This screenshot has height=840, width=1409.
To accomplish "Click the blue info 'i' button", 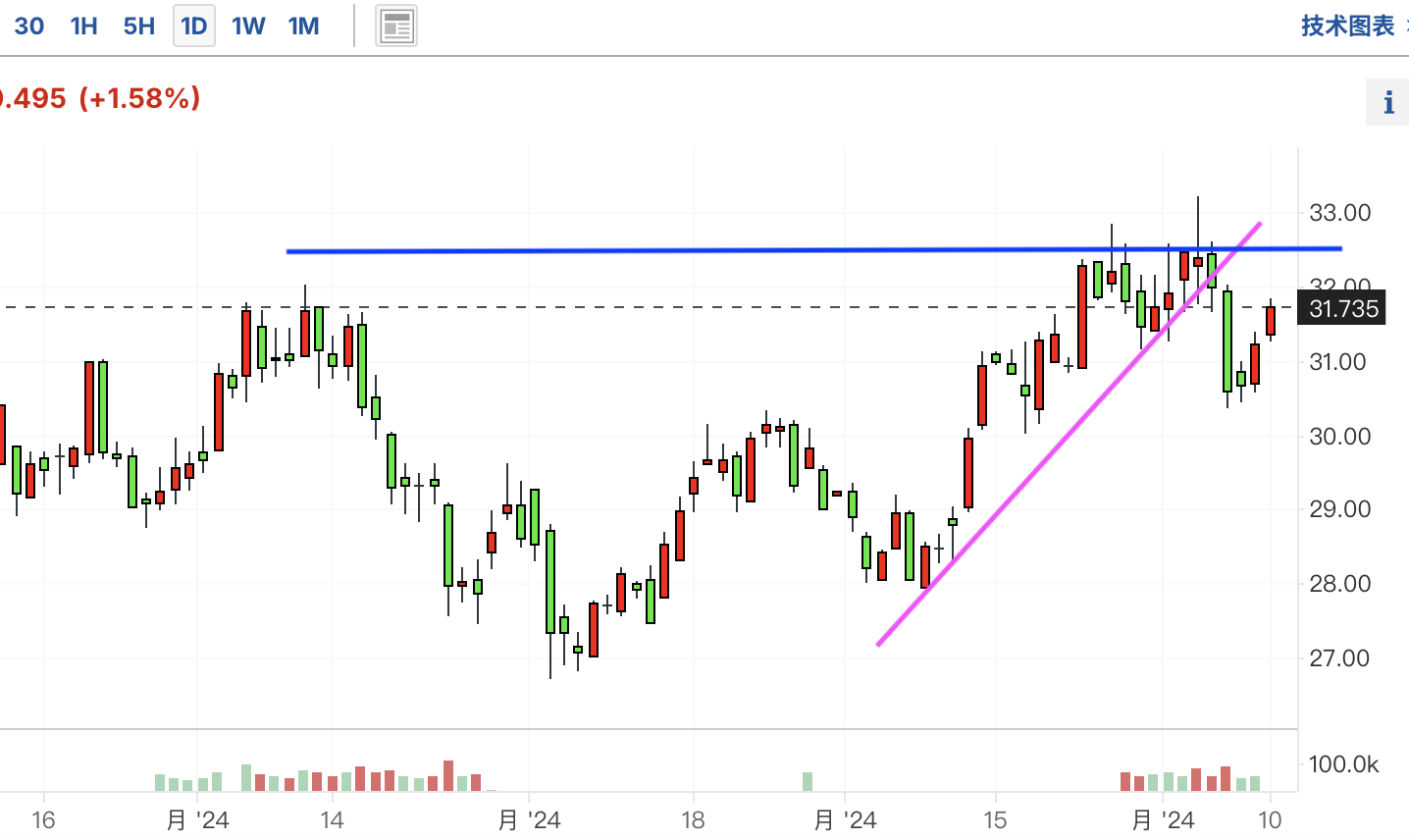I will coord(1388,102).
